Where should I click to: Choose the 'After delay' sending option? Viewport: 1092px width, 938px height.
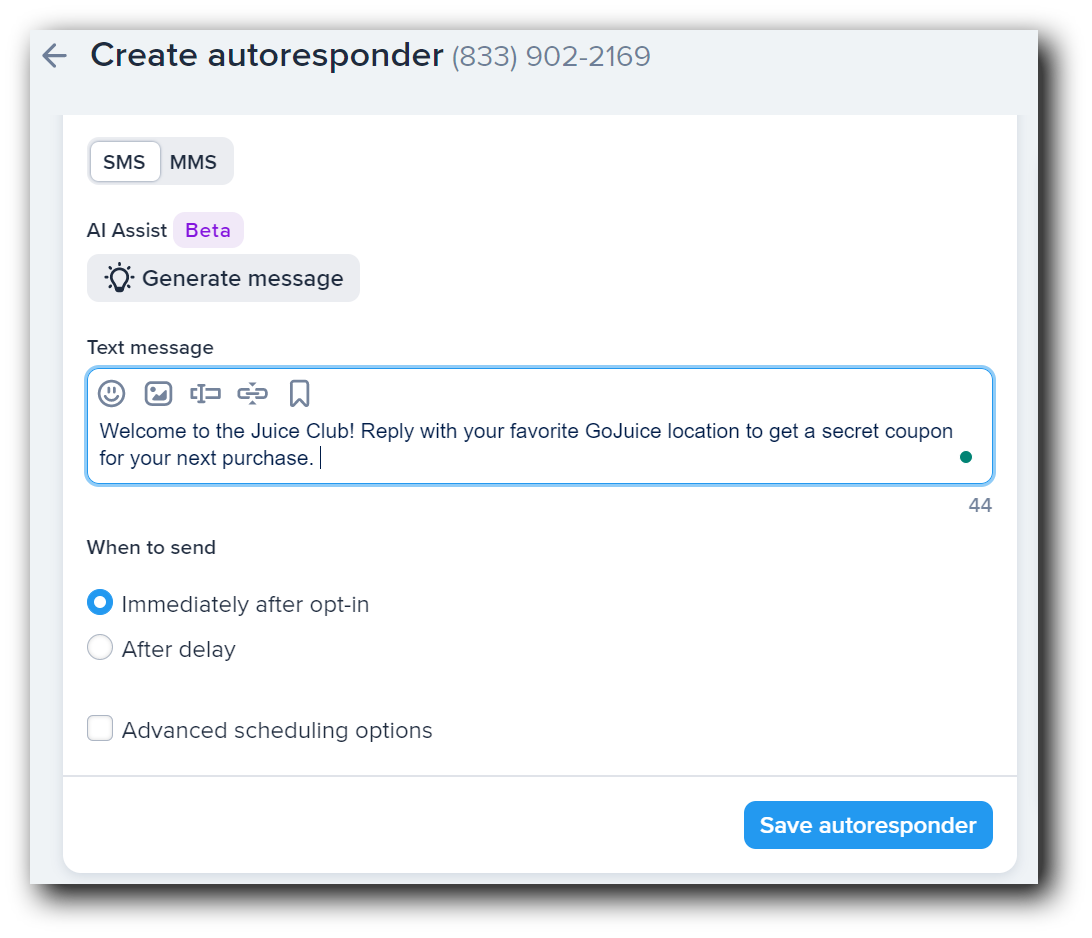pyautogui.click(x=100, y=647)
